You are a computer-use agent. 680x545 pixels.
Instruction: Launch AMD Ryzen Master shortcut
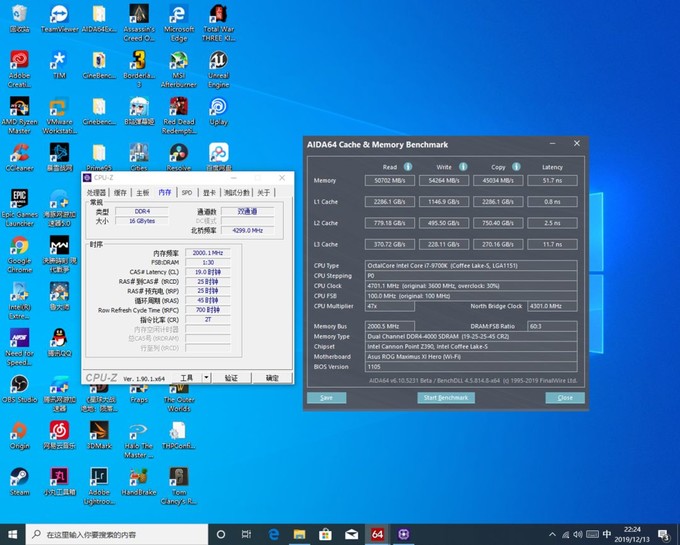coord(20,115)
